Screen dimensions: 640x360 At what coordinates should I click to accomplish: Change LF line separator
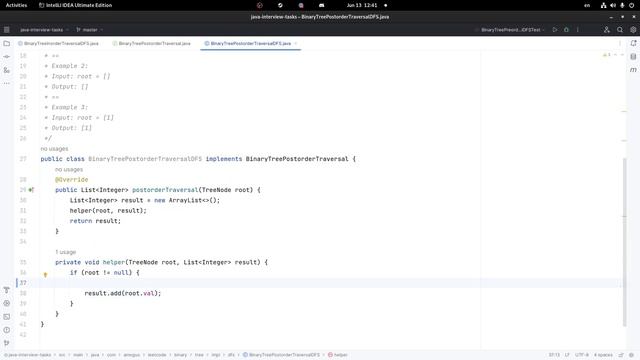567,355
